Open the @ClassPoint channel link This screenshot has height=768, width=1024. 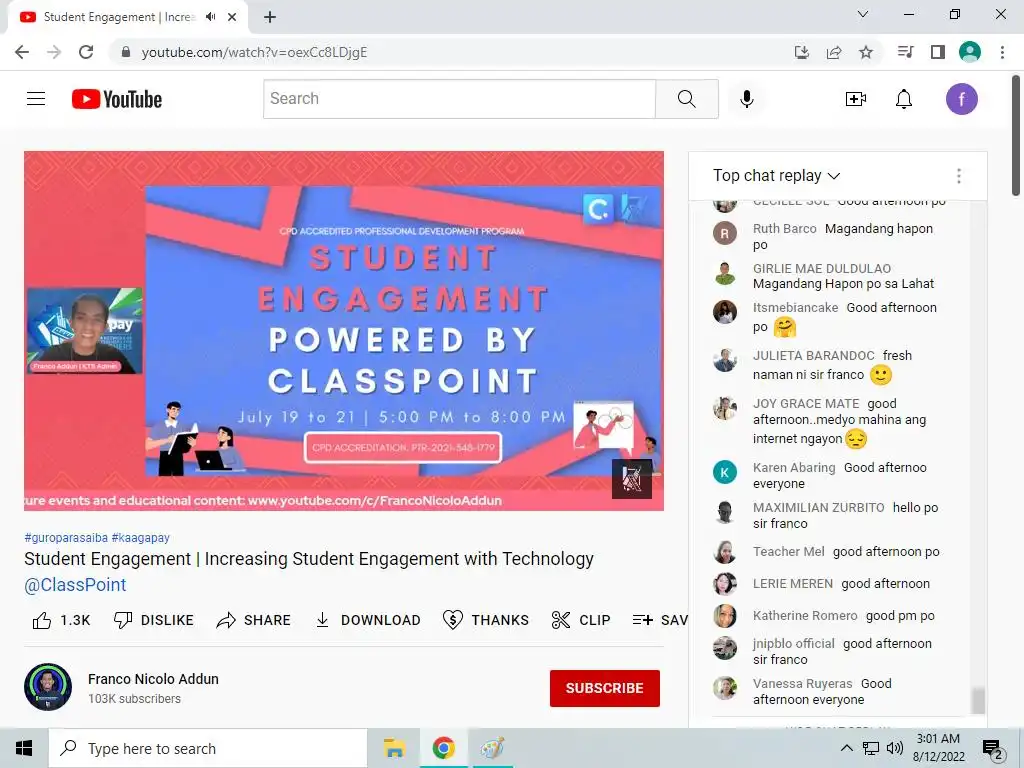tap(75, 584)
